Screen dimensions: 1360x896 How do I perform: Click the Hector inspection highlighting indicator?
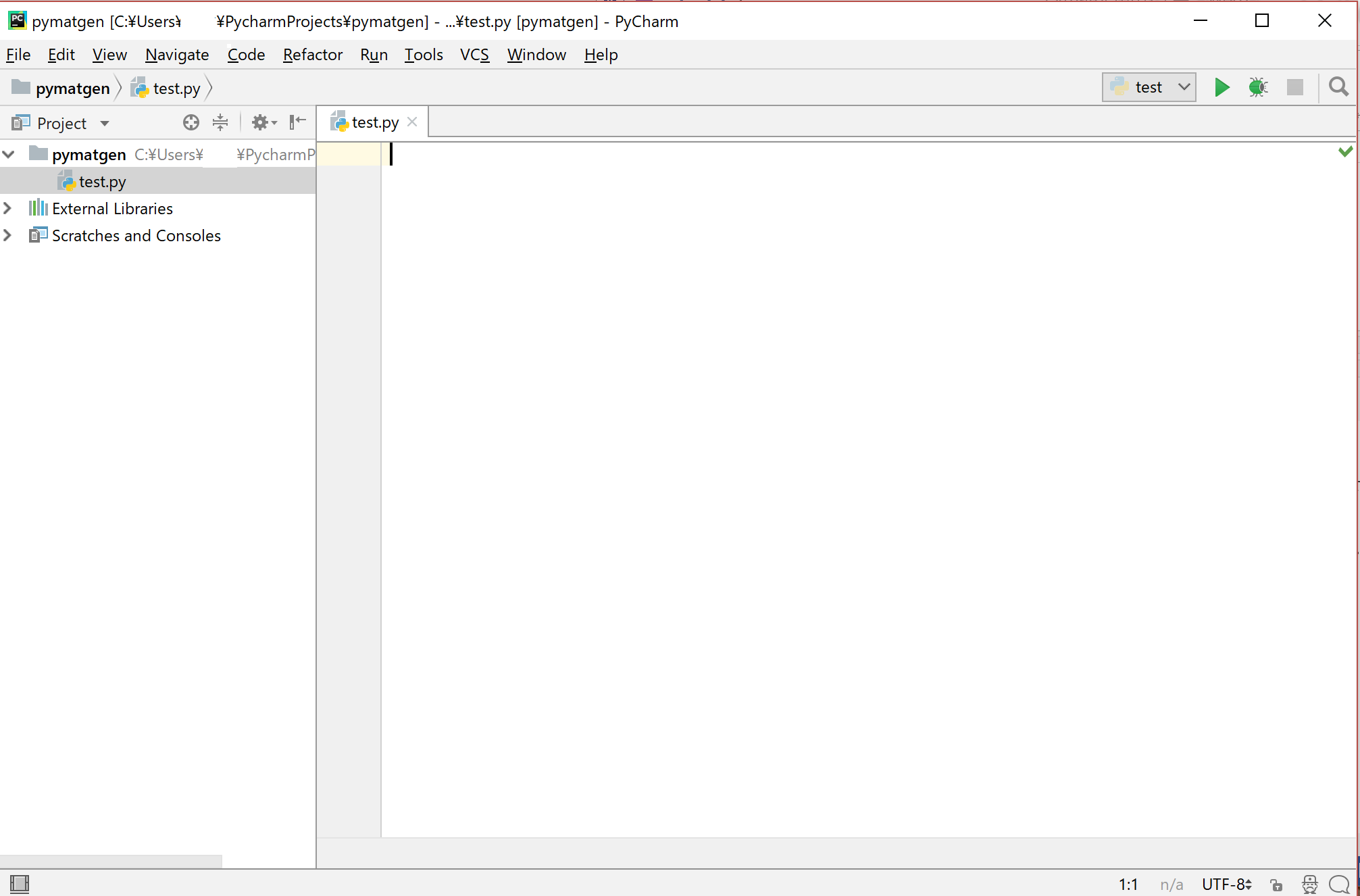(x=1309, y=885)
